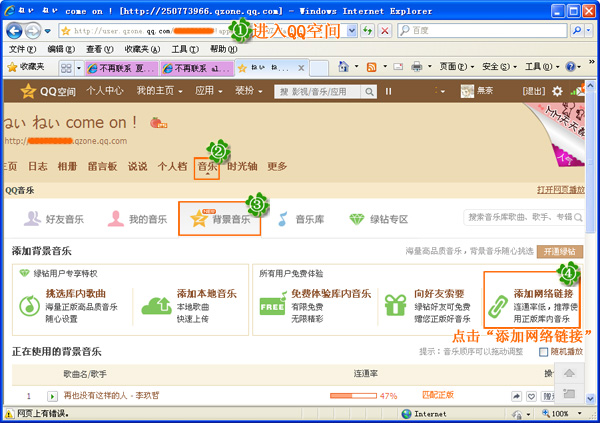Open the 收藏夹(A) menu
This screenshot has width=600, height=423.
tap(142, 49)
